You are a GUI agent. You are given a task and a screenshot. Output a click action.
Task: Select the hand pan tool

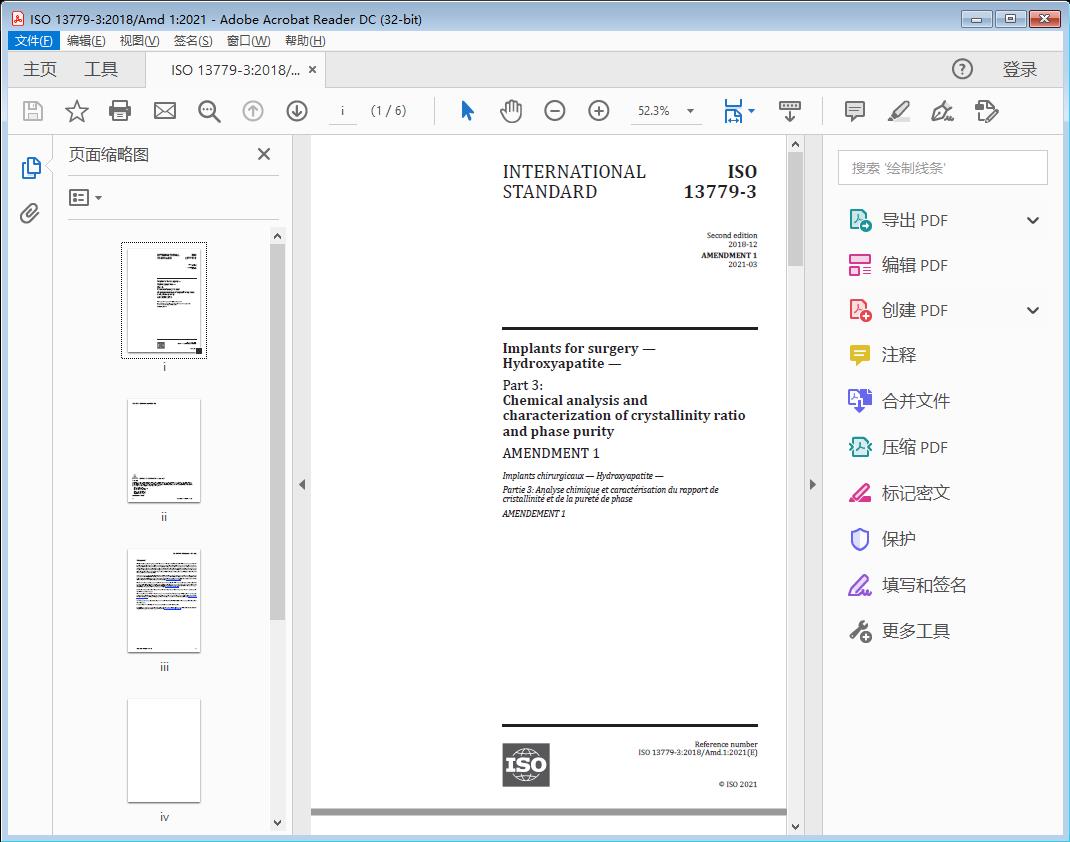(511, 111)
